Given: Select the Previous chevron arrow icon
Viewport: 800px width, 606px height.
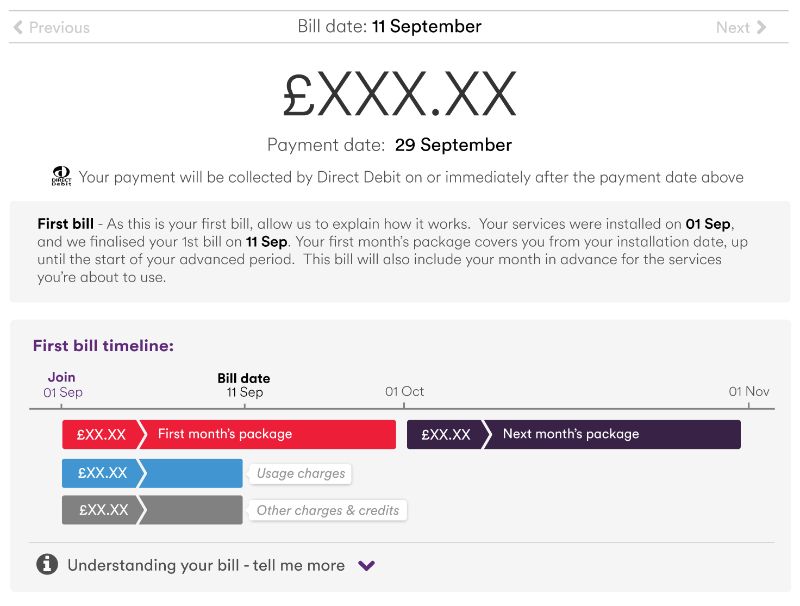Looking at the screenshot, I should [x=17, y=27].
